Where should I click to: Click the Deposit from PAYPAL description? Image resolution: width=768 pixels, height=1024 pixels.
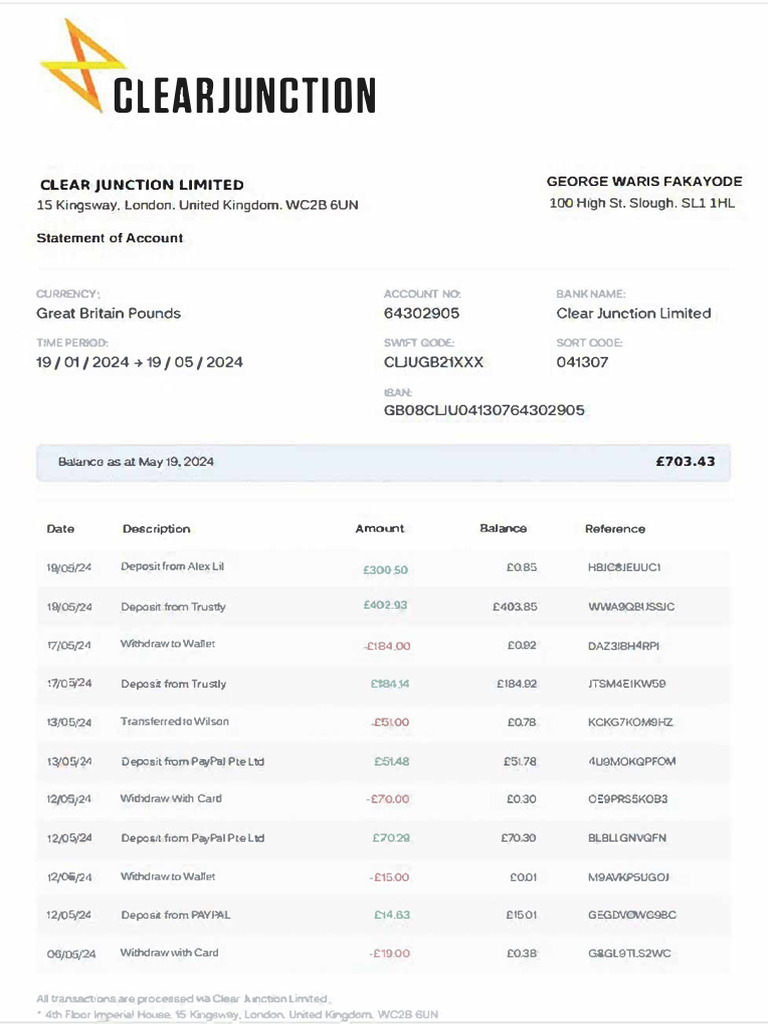pos(176,915)
